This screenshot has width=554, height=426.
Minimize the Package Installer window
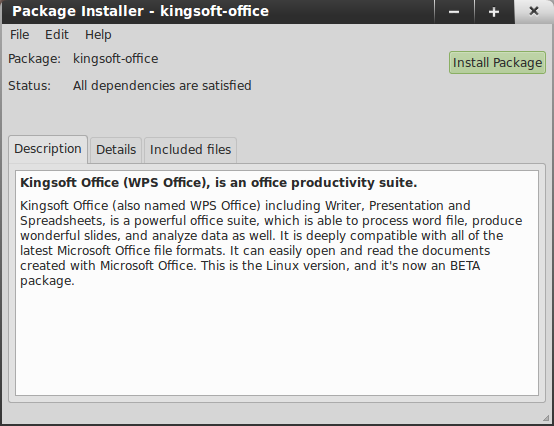point(454,12)
